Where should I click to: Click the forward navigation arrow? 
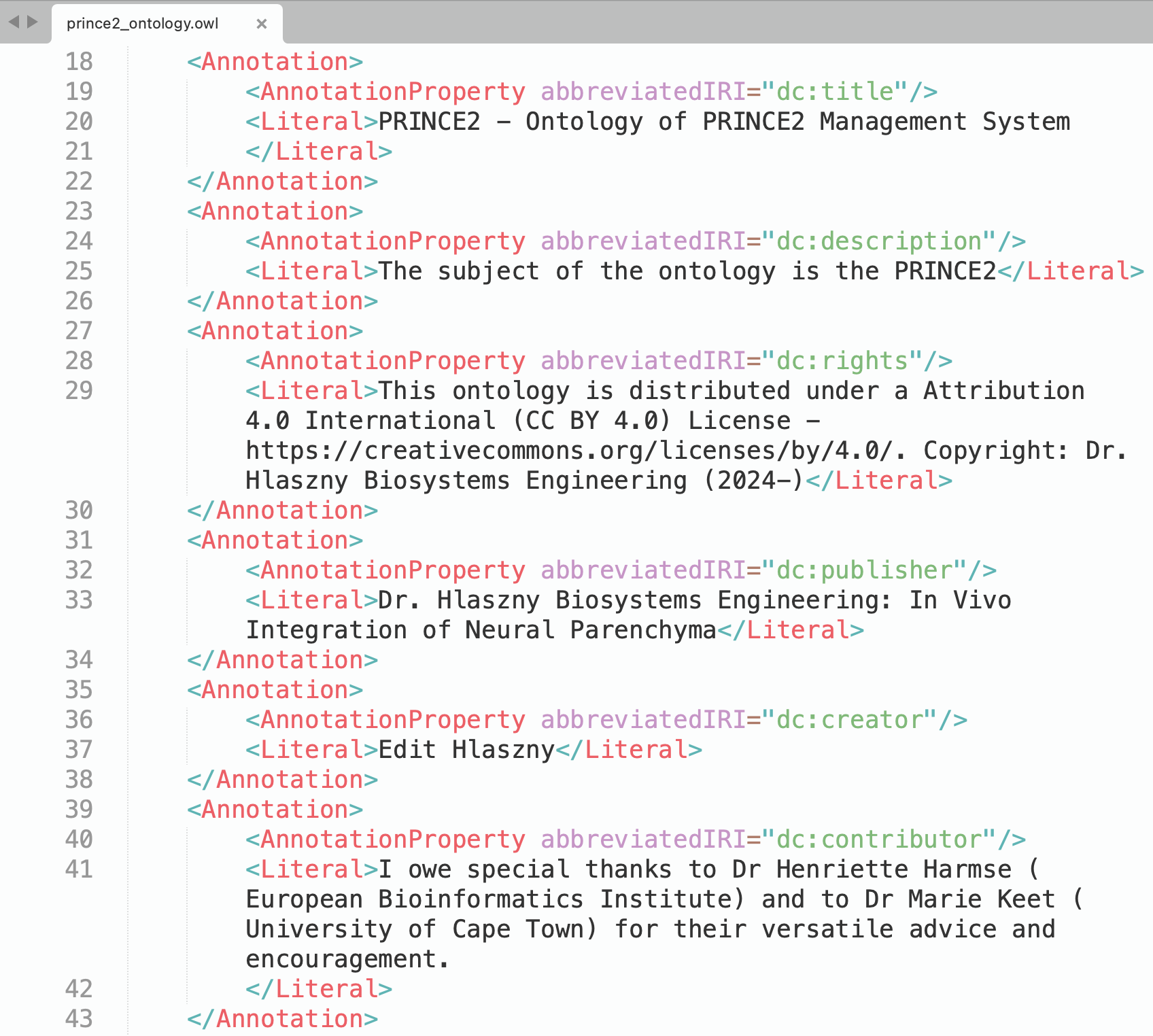tap(32, 22)
